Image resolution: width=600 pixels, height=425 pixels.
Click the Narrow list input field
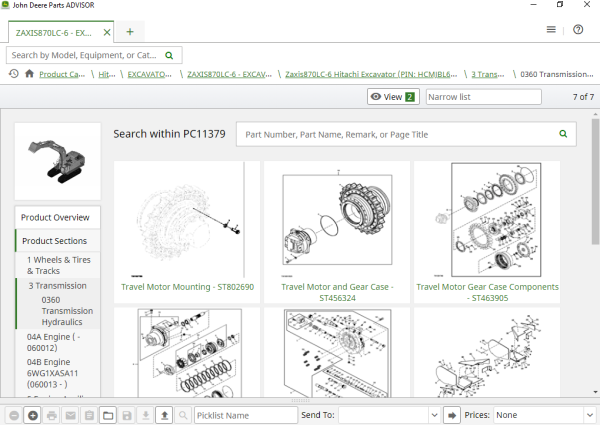(x=484, y=97)
